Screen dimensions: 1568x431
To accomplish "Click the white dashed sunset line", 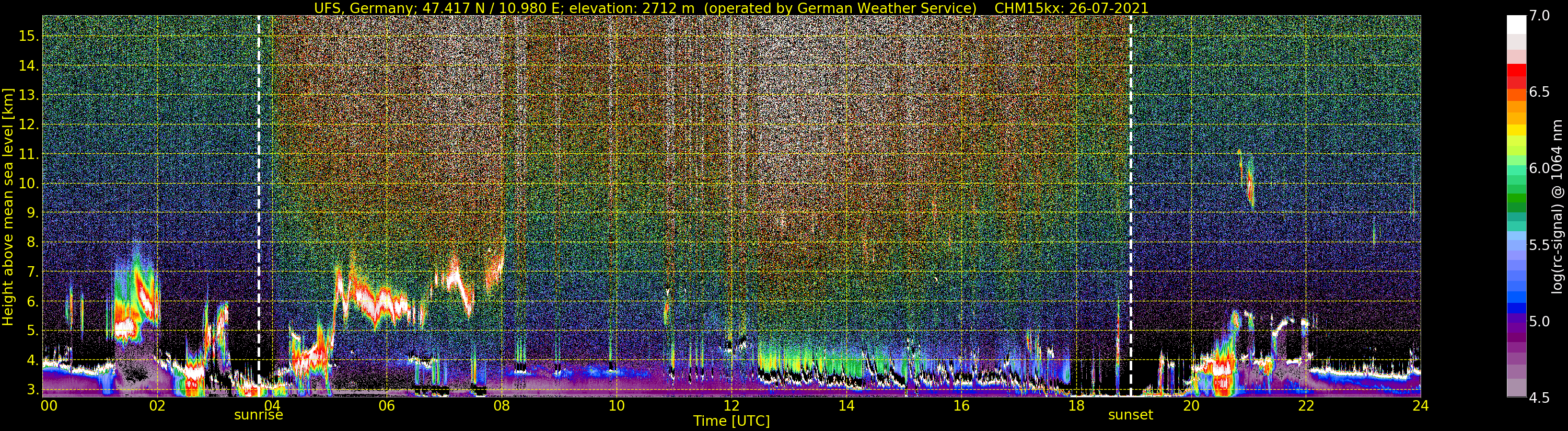I will (x=1131, y=206).
